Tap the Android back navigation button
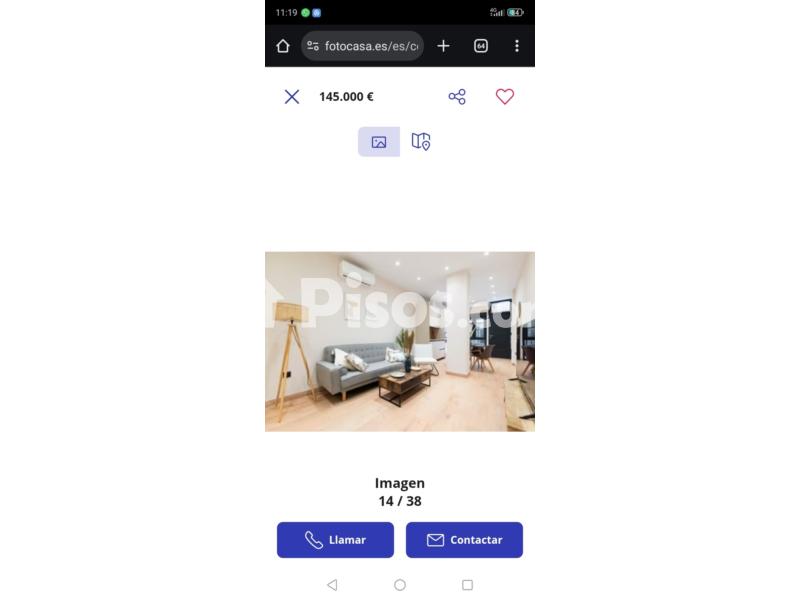The height and width of the screenshot is (600, 800). [332, 585]
